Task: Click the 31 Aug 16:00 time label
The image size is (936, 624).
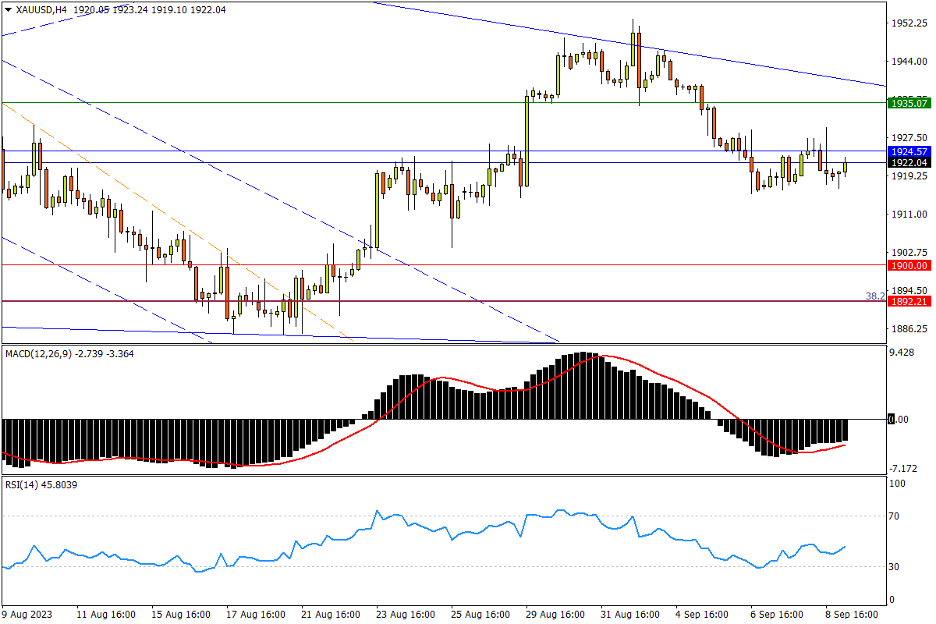Action: pyautogui.click(x=630, y=613)
